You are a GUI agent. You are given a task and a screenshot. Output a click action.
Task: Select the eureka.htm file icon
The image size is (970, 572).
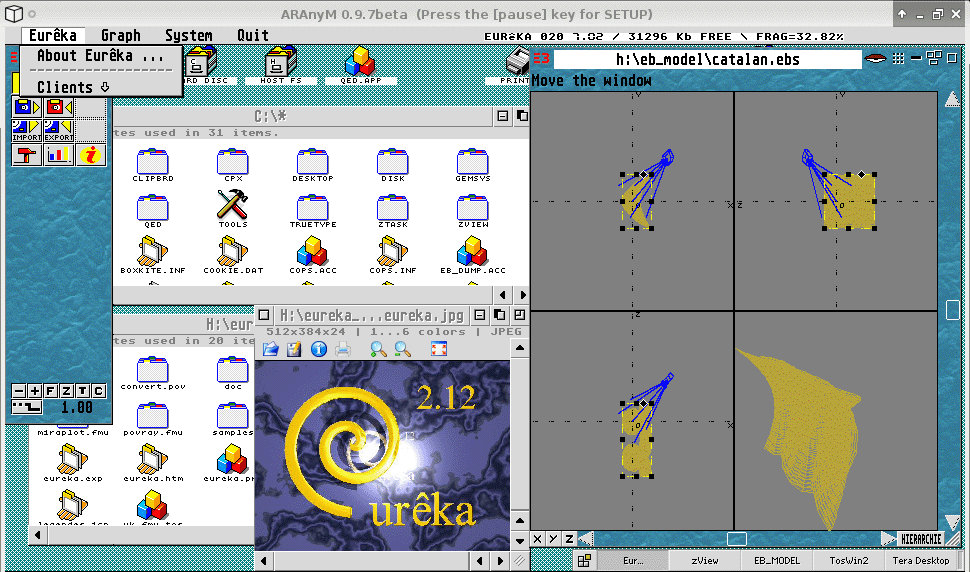[153, 464]
